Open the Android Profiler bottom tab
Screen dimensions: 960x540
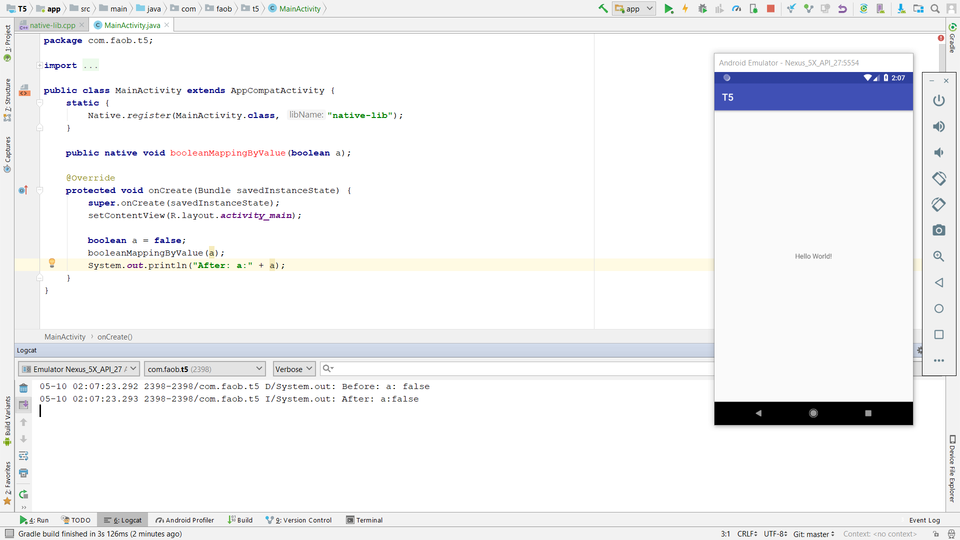(184, 520)
